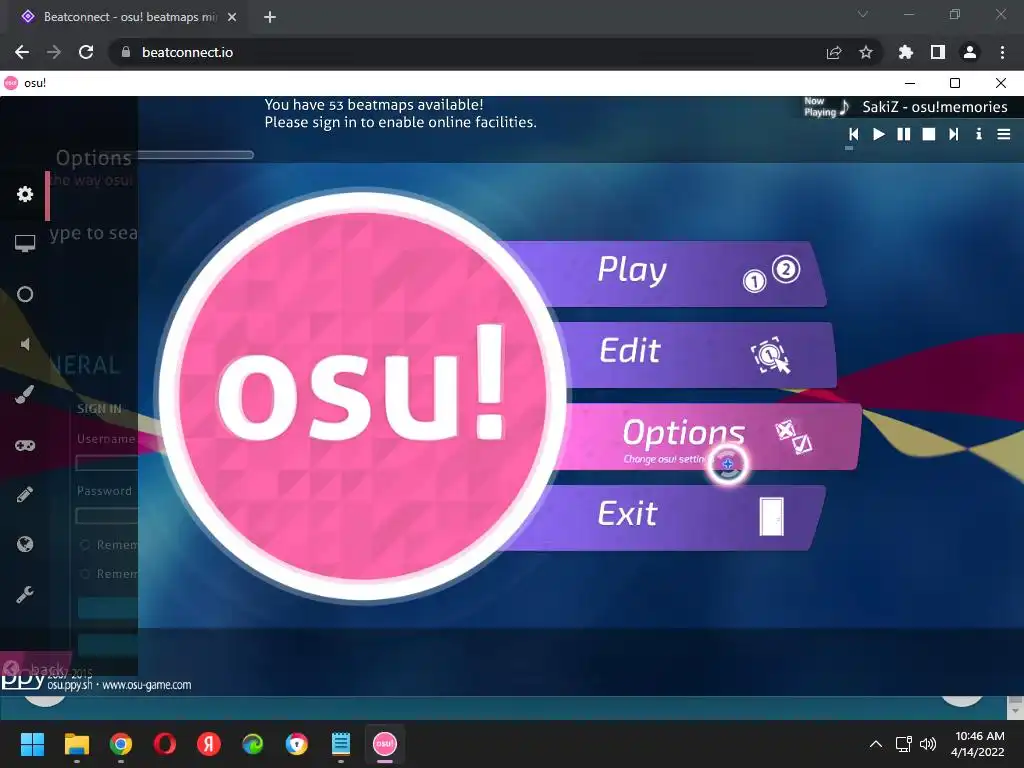The width and height of the screenshot is (1024, 768).
Task: Pause the music player
Action: coord(904,134)
